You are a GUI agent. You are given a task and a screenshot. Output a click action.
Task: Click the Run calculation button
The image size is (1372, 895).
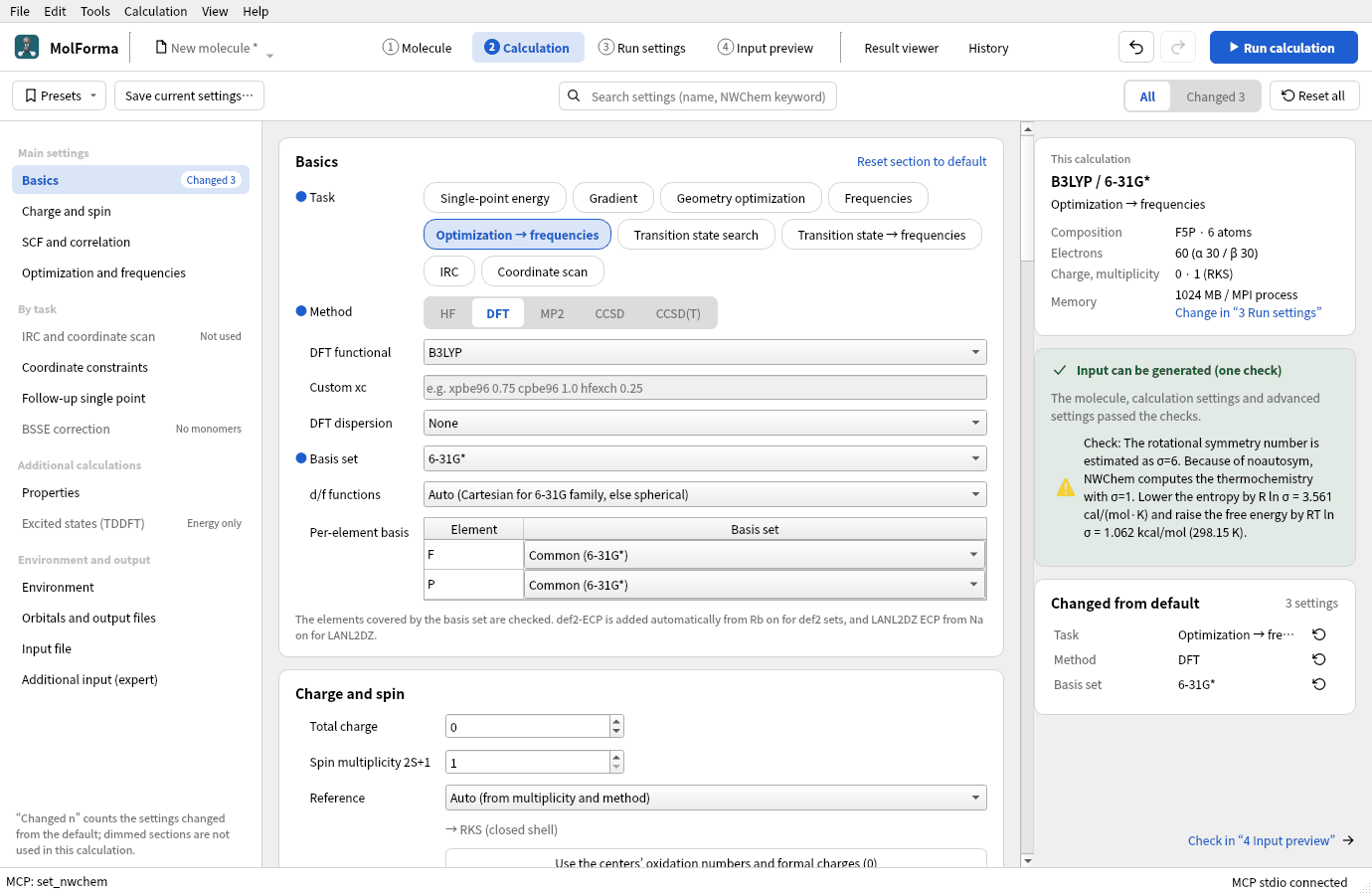coord(1284,47)
